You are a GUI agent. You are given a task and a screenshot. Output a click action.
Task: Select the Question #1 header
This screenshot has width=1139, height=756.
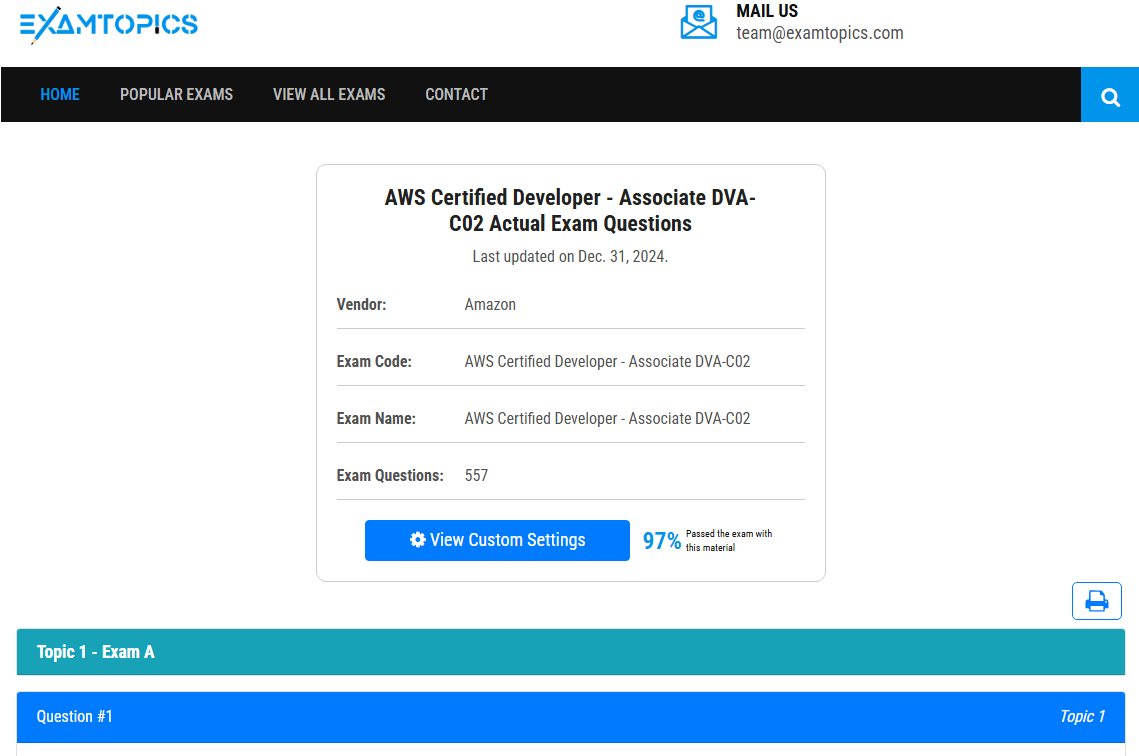[x=75, y=717]
